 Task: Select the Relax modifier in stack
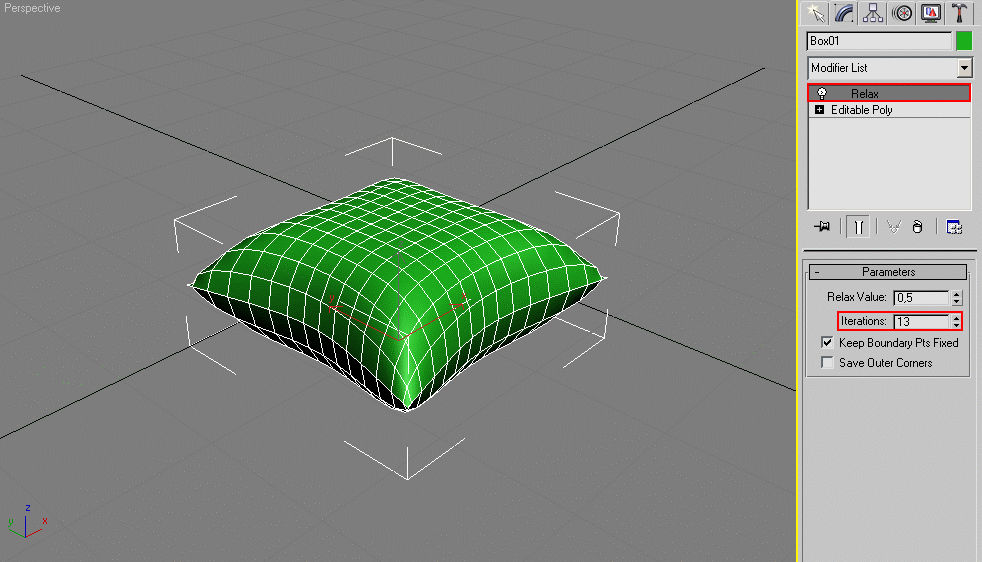coord(889,93)
